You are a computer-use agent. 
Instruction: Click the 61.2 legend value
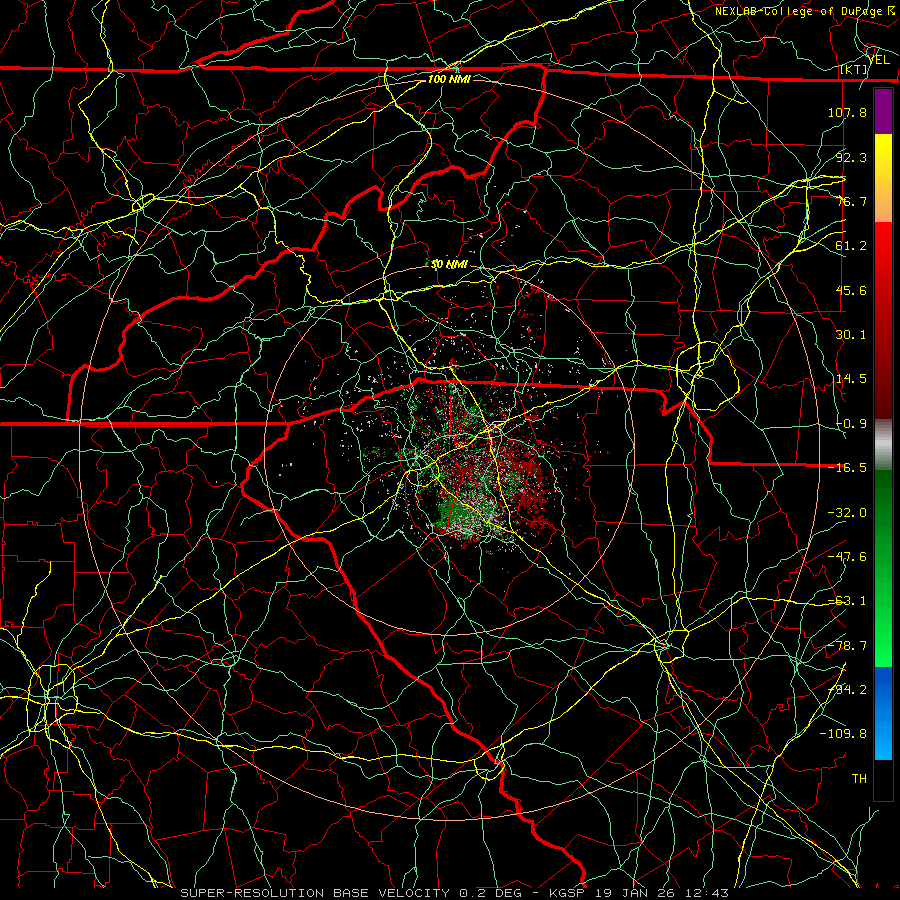tap(851, 246)
